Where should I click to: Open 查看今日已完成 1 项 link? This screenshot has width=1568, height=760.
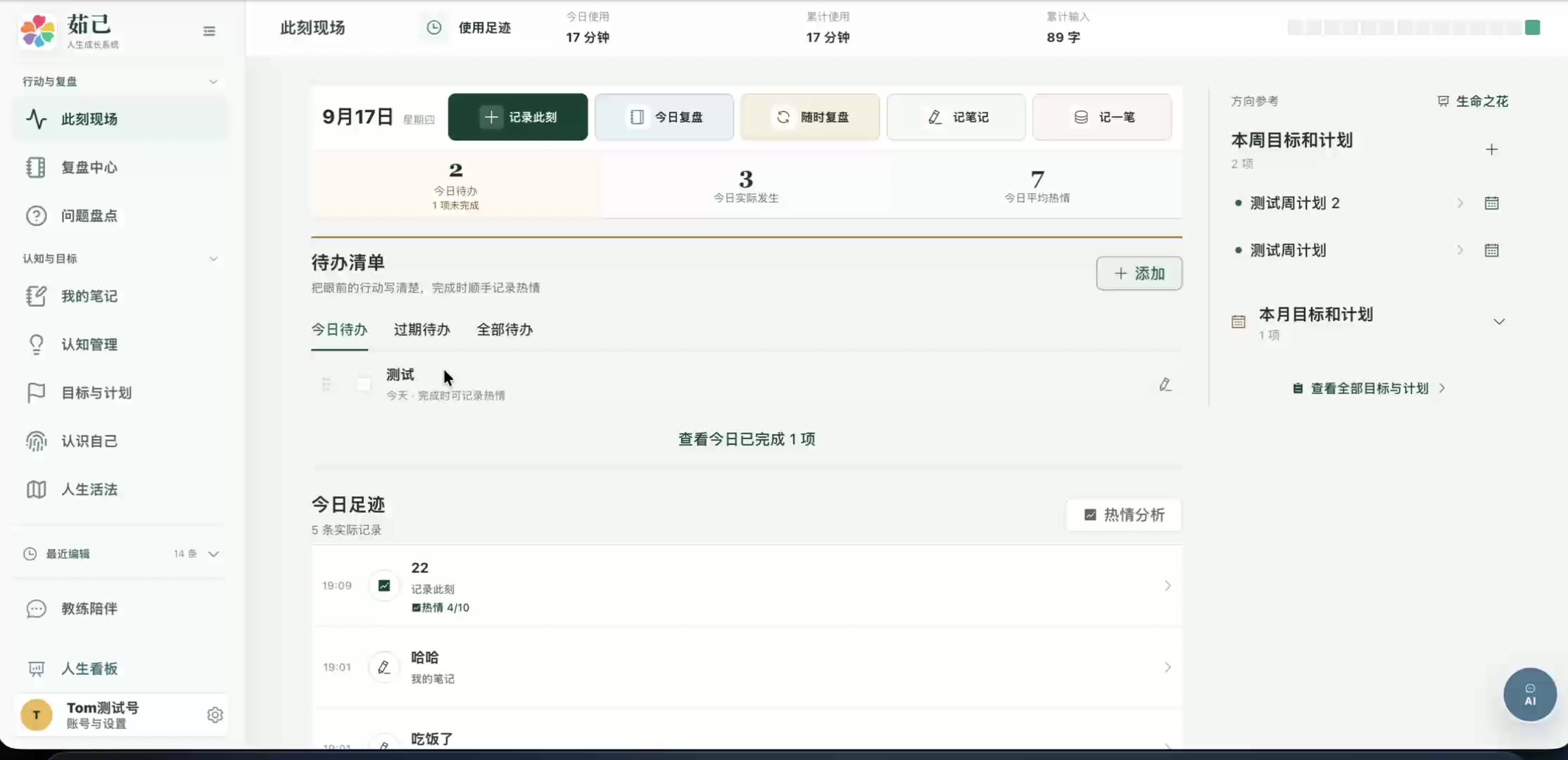pos(747,439)
